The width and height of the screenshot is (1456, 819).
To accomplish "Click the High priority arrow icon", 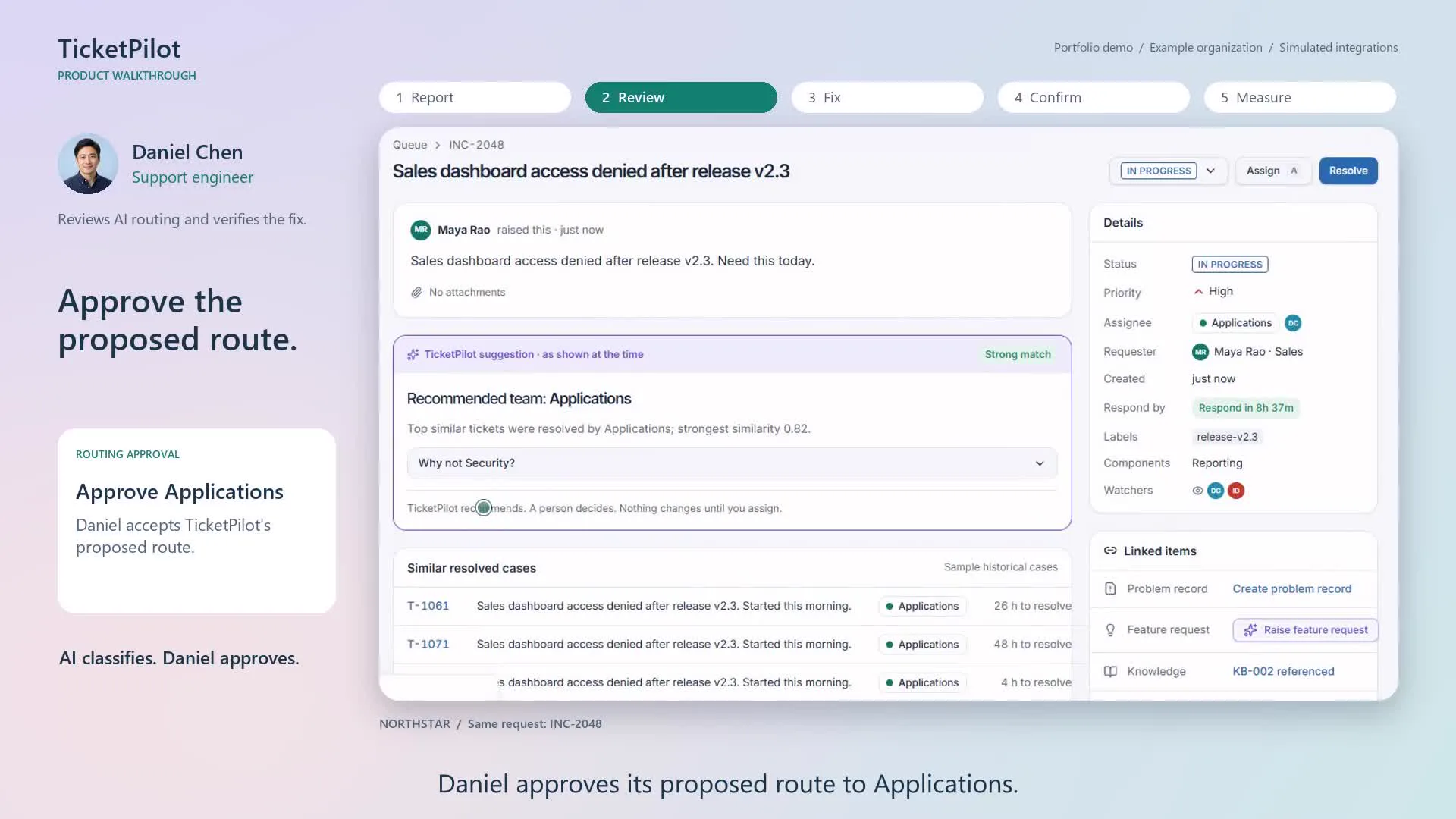I will (x=1198, y=292).
